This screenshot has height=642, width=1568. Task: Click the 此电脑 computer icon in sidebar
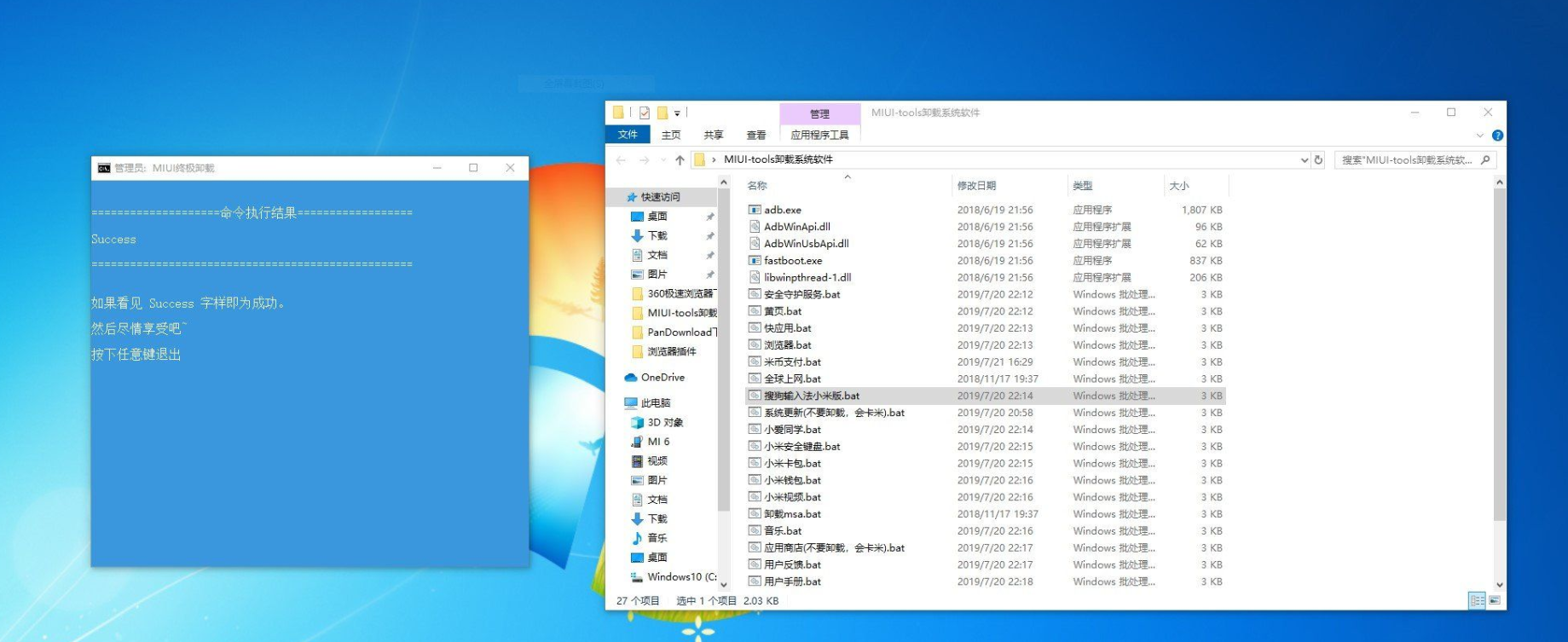click(631, 403)
